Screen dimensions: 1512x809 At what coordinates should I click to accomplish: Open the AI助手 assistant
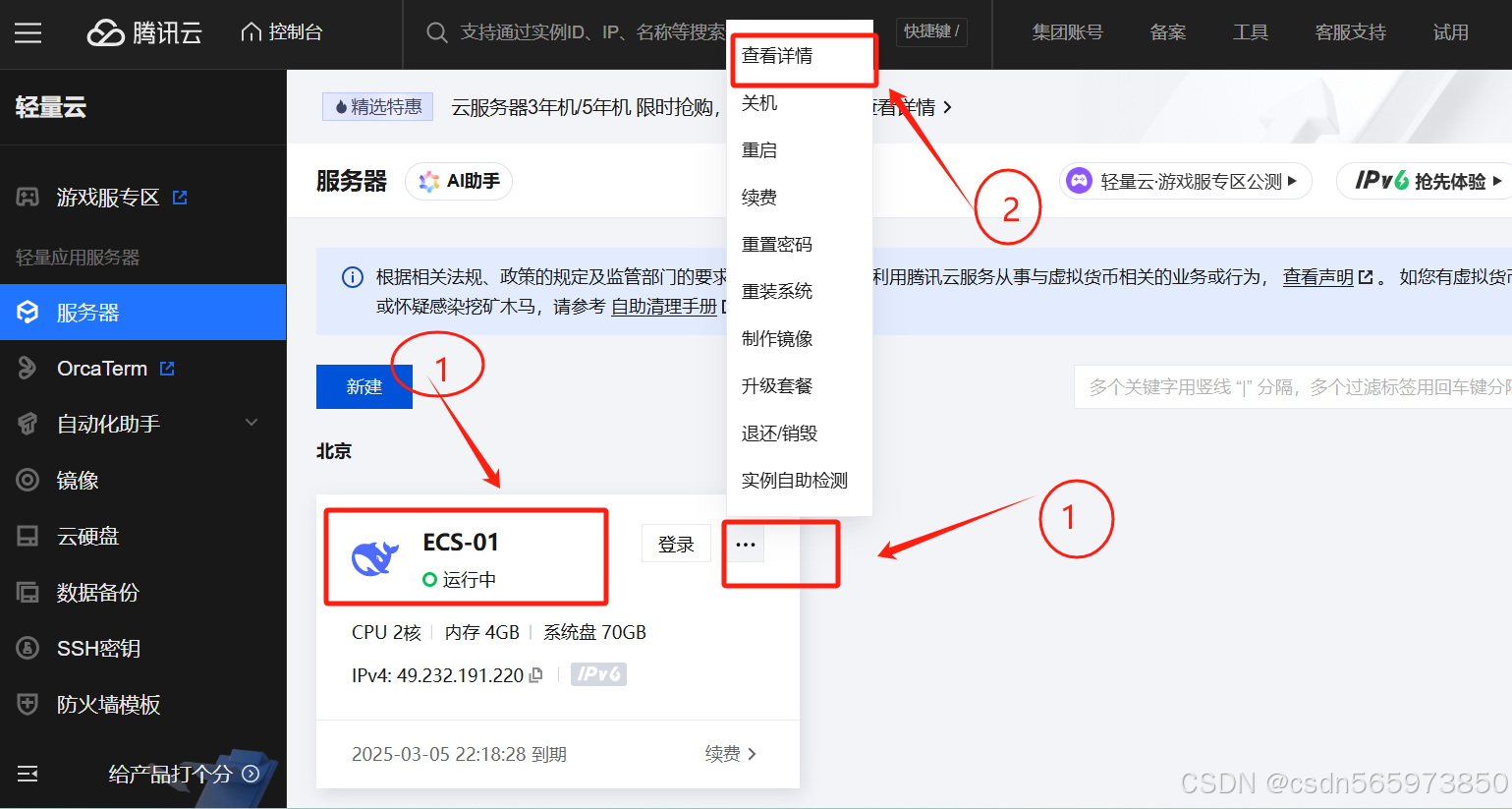(x=459, y=181)
